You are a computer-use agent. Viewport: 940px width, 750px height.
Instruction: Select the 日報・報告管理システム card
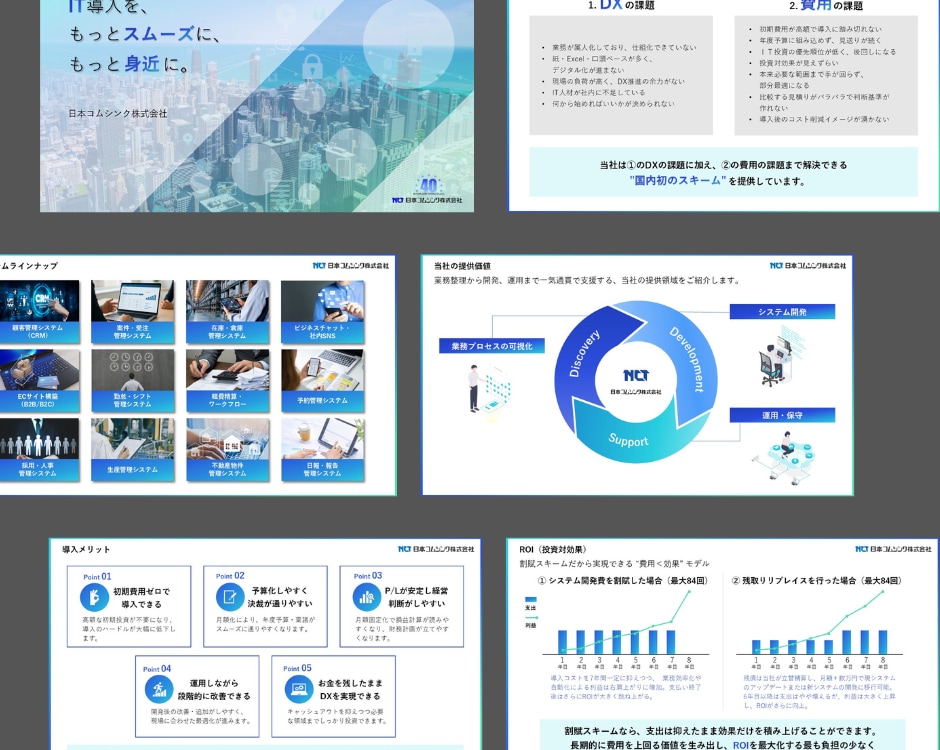(x=322, y=450)
